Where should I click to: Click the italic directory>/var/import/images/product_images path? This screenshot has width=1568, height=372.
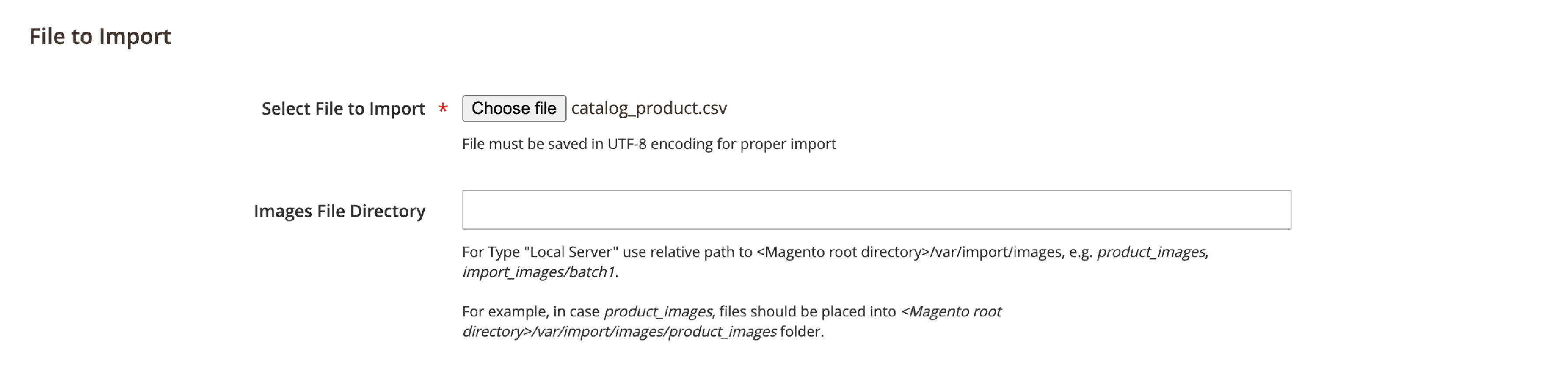click(x=619, y=332)
